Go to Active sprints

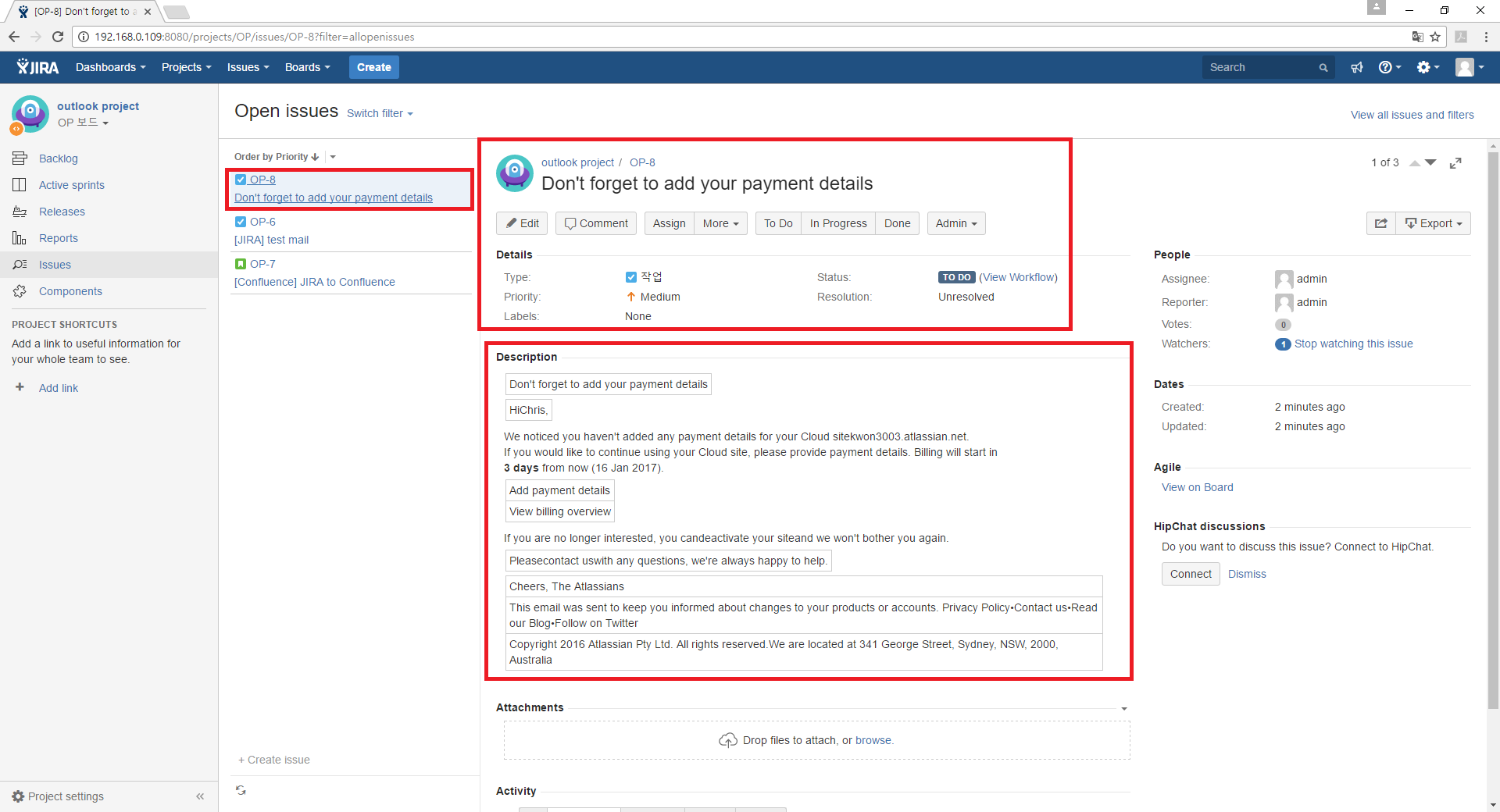[71, 185]
